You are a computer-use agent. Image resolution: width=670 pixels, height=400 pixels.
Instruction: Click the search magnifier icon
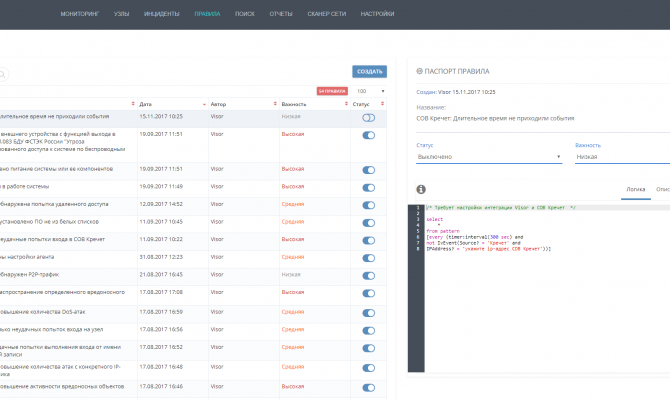(3, 74)
